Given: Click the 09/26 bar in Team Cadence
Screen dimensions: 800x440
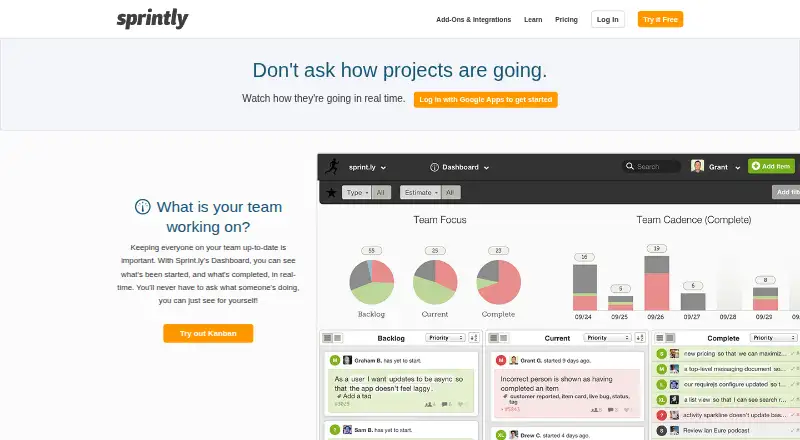Looking at the screenshot, I should 657,283.
